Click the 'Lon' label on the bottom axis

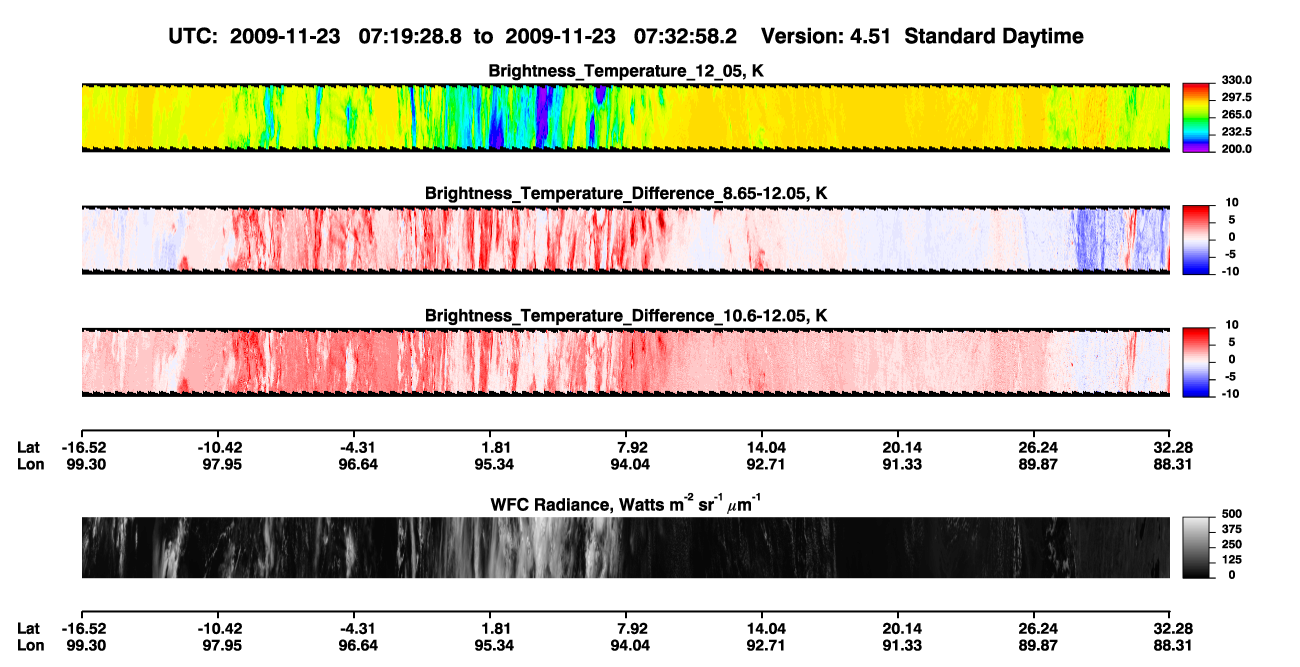point(29,645)
